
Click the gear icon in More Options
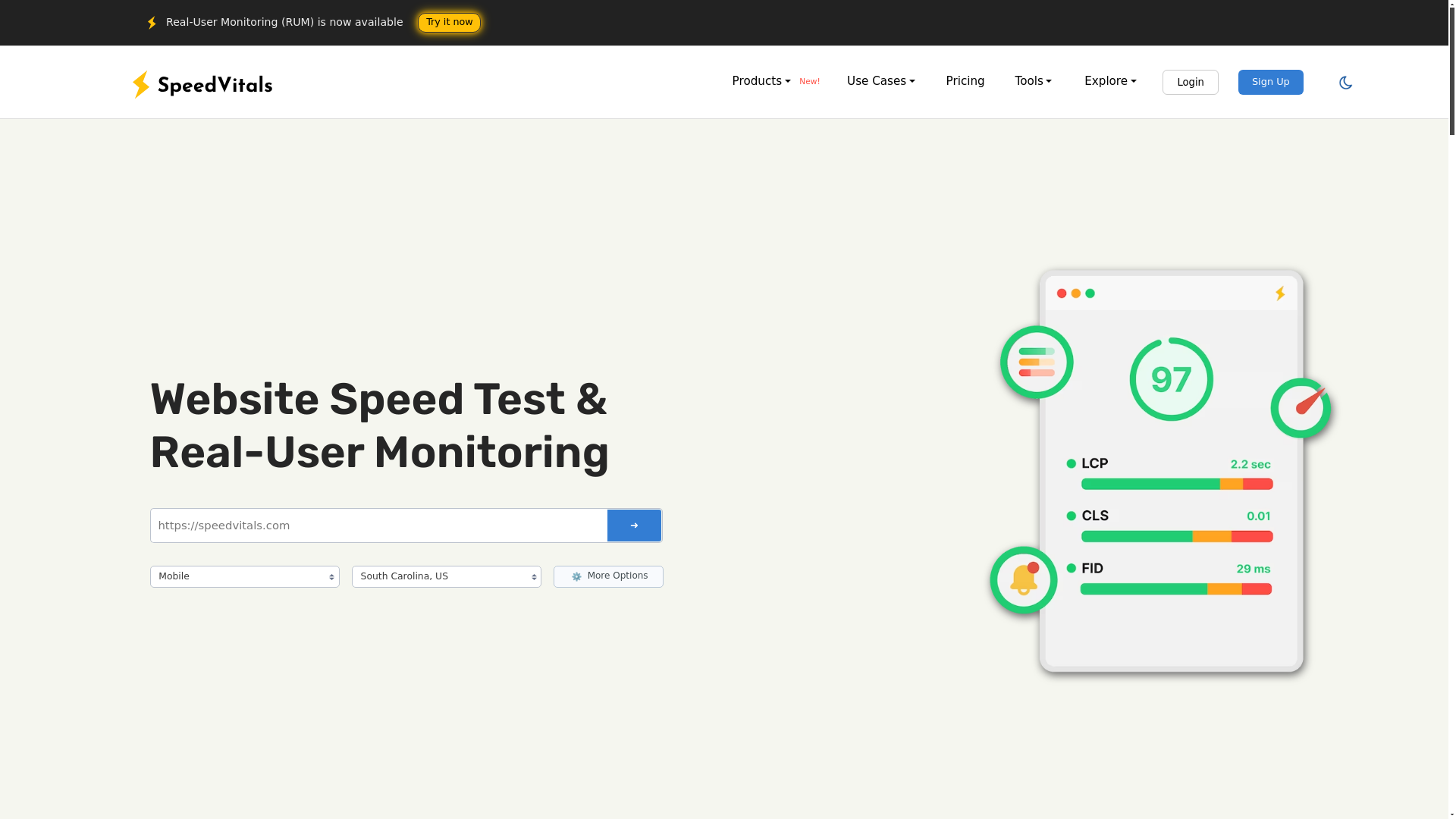pyautogui.click(x=576, y=577)
